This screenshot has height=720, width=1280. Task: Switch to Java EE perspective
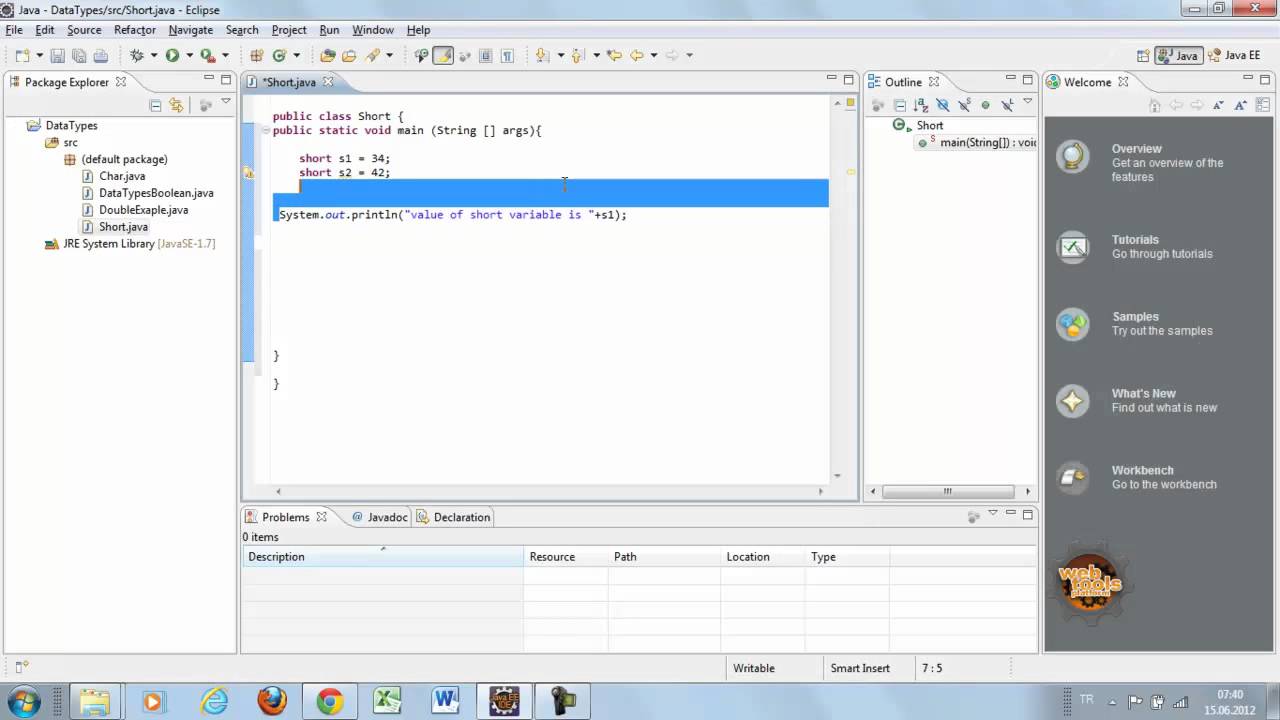coord(1235,56)
